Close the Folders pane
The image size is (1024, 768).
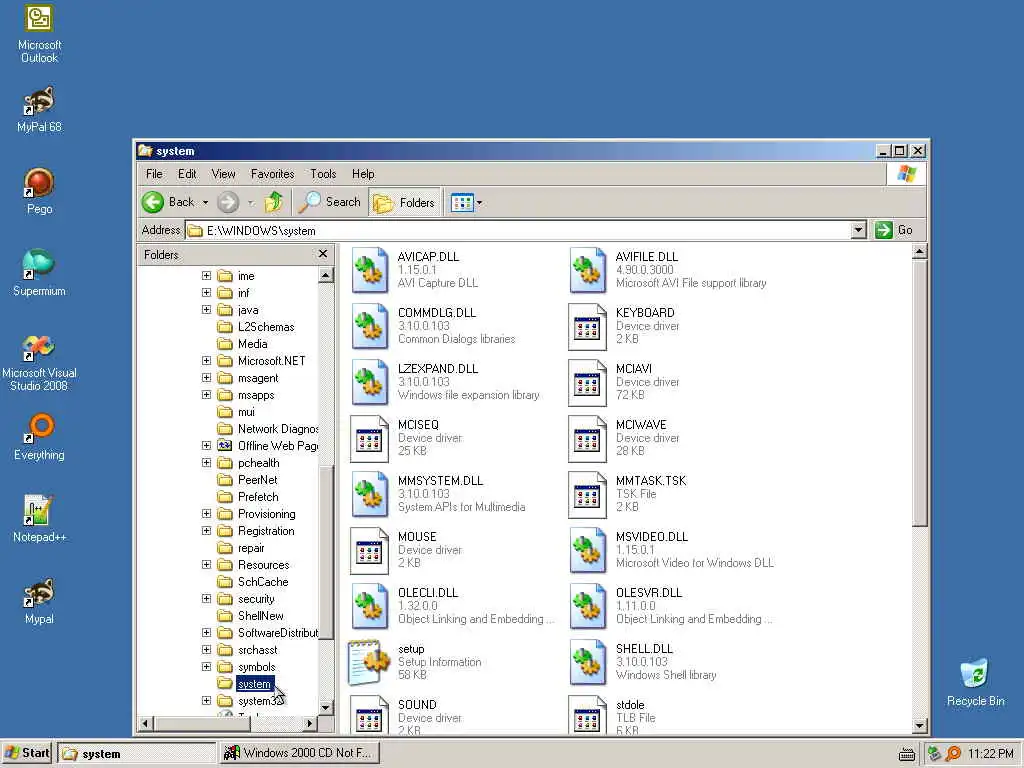coord(323,253)
